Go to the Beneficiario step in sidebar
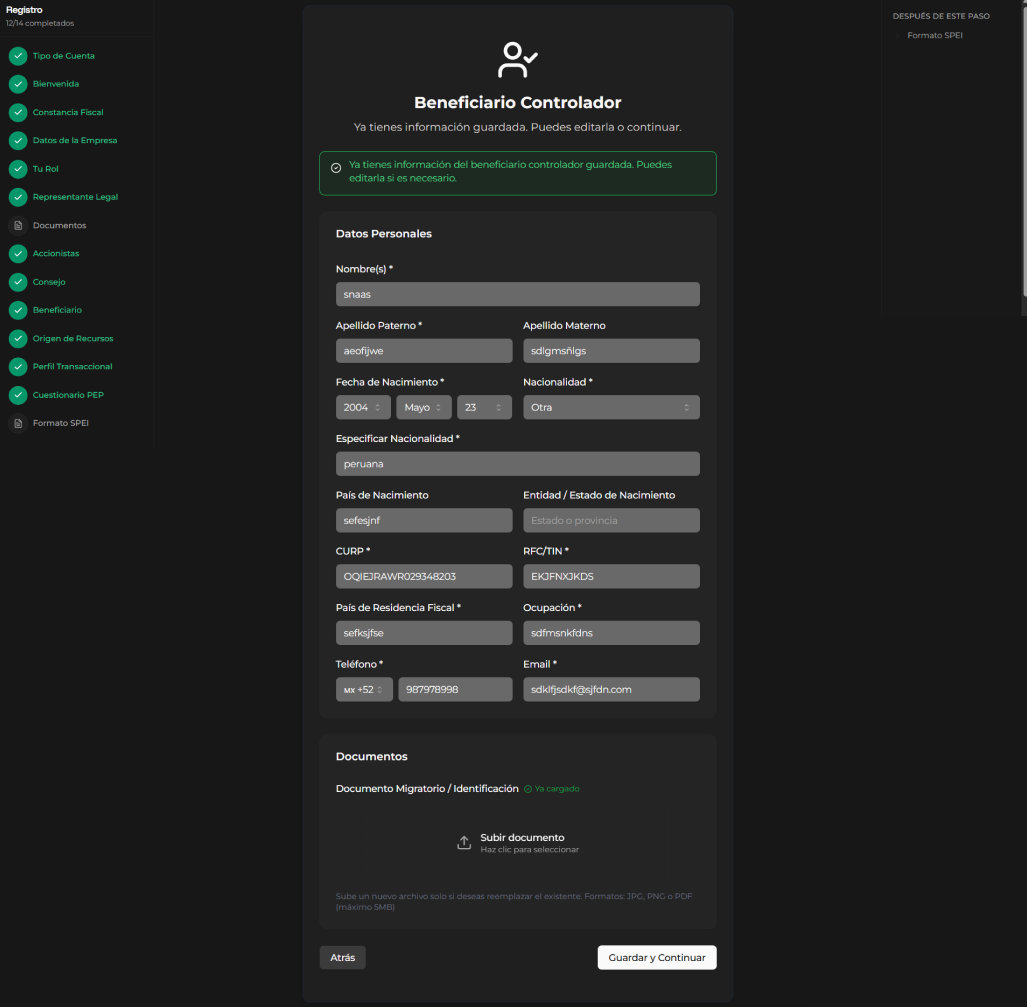 [58, 310]
